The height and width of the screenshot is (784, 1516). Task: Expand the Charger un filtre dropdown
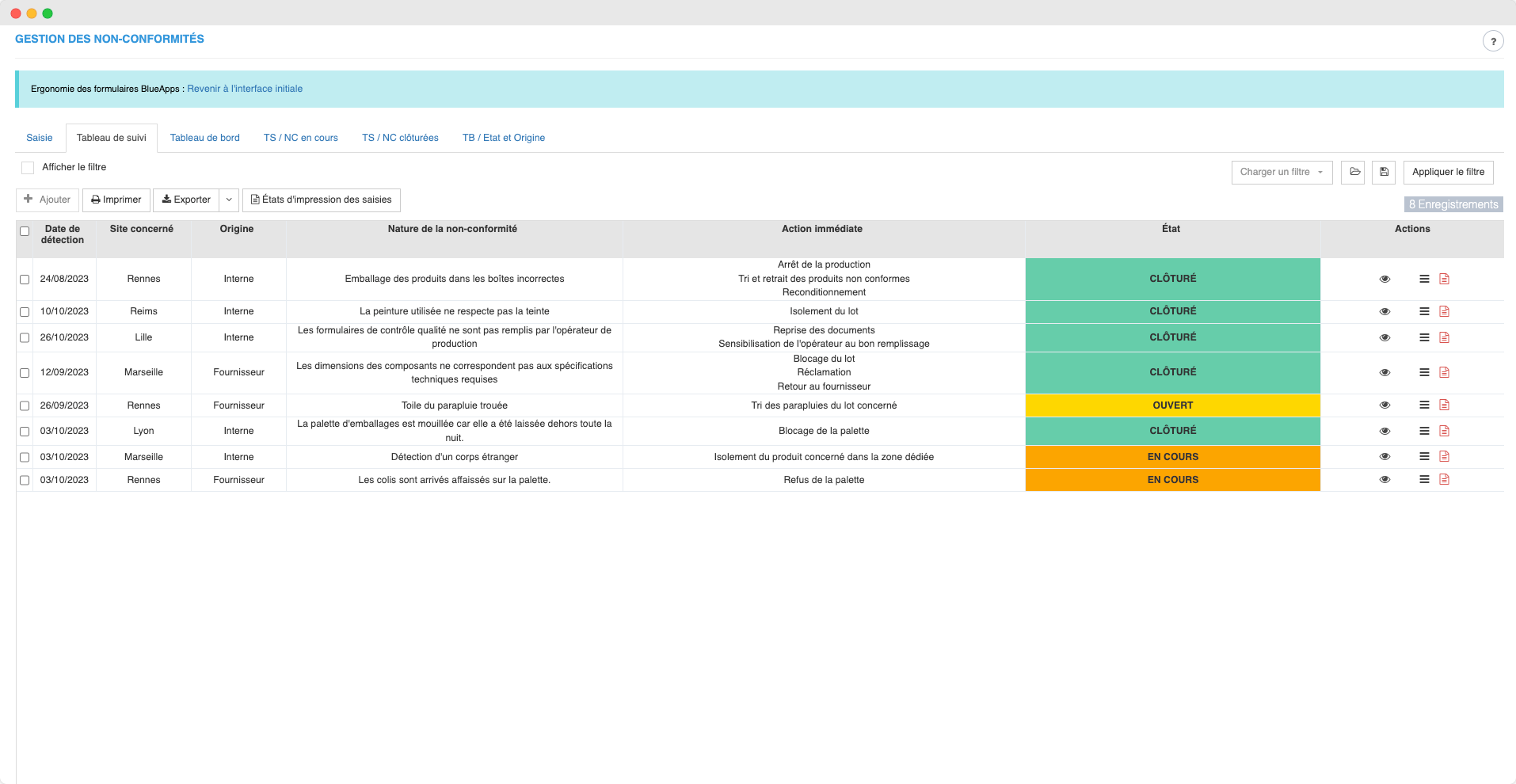click(1282, 172)
